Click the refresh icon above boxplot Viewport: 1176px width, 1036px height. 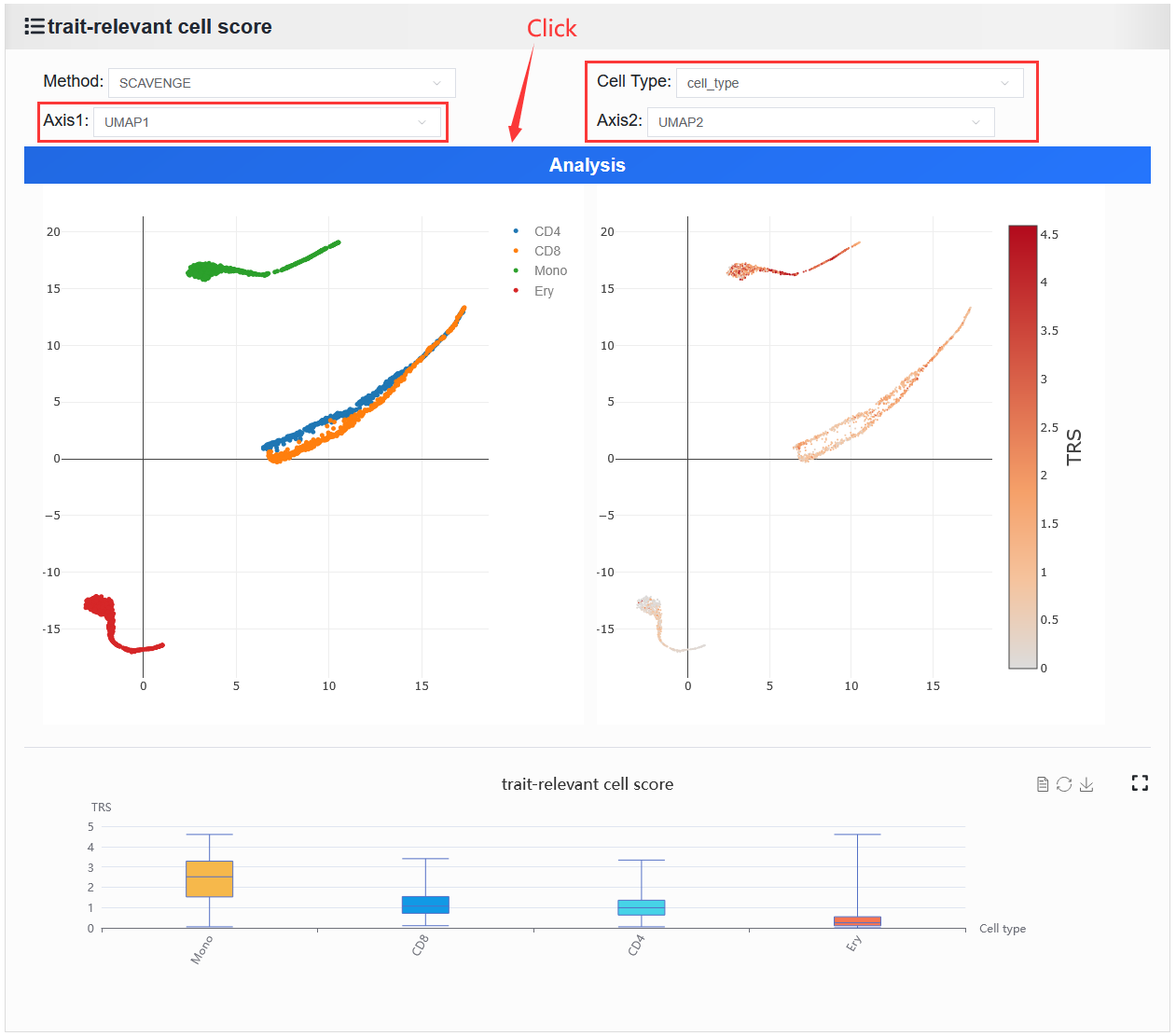[x=1064, y=784]
